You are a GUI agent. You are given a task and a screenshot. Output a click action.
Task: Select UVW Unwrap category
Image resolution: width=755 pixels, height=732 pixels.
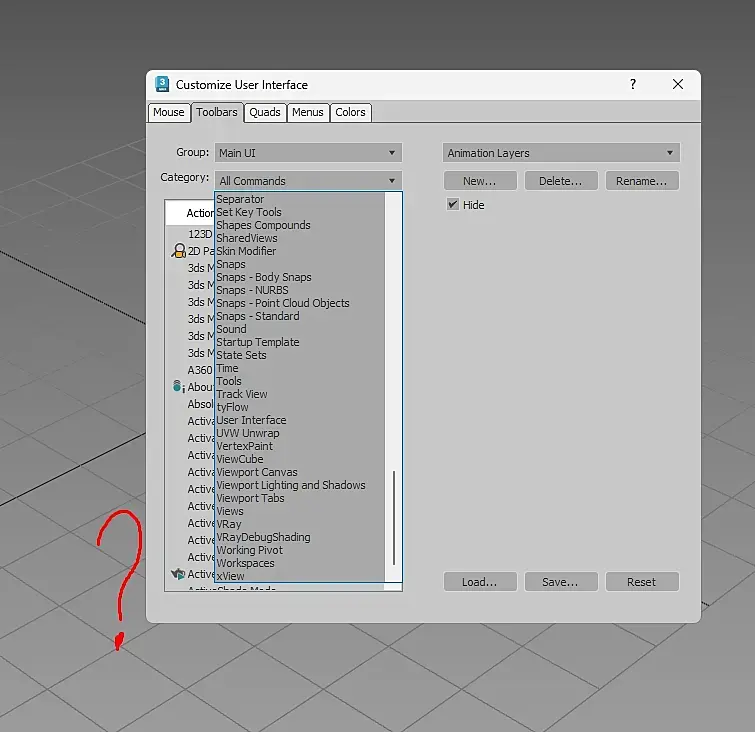click(x=300, y=433)
